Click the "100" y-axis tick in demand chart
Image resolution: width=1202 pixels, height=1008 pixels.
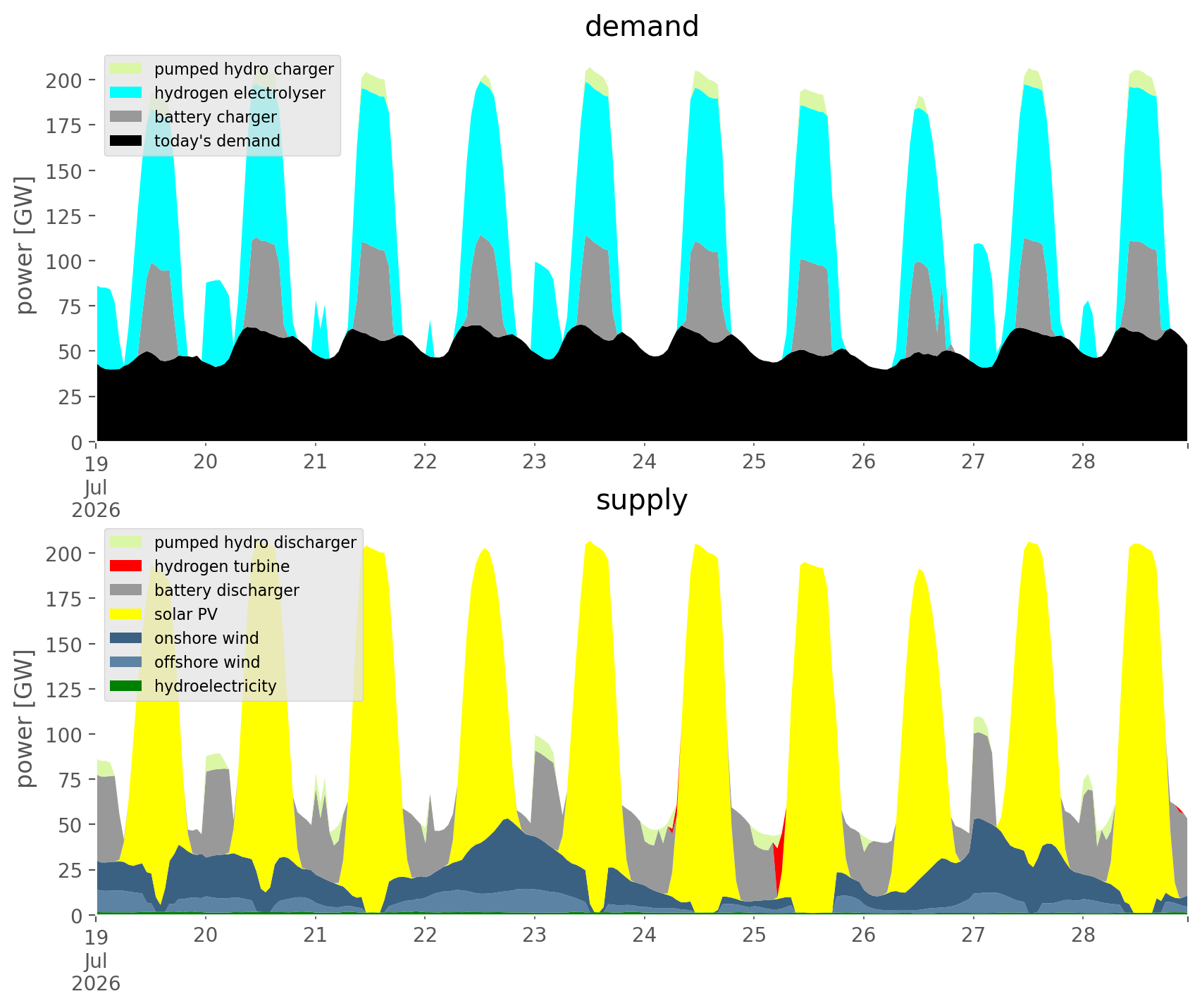(63, 261)
